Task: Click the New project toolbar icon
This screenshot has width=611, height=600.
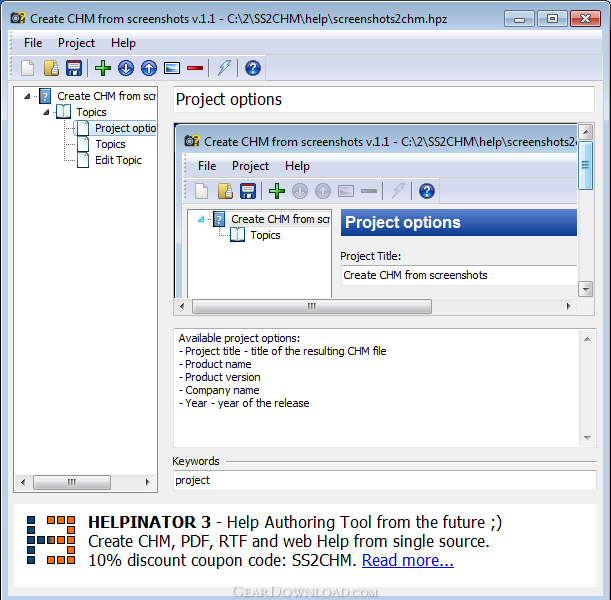Action: (27, 68)
